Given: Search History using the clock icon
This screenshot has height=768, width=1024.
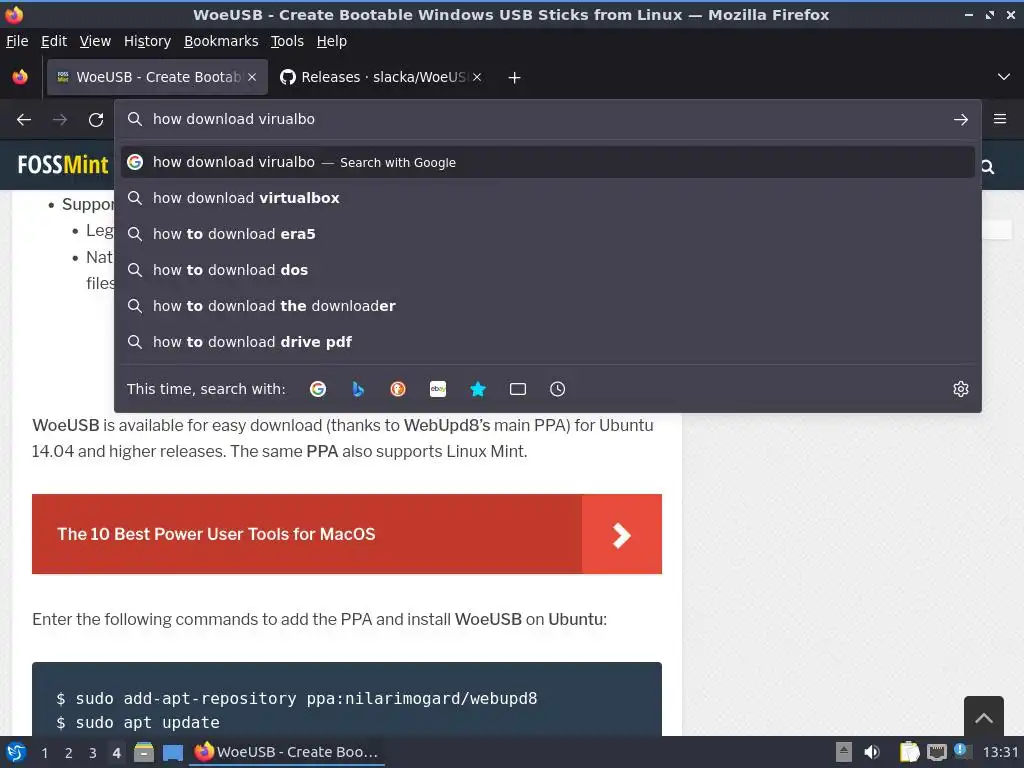Looking at the screenshot, I should 558,389.
